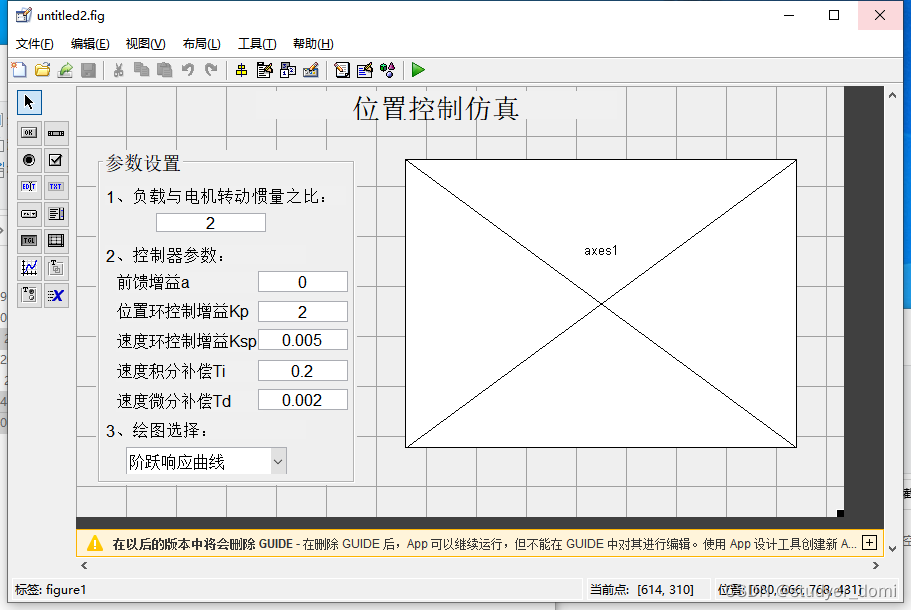Click the vertical scrollbar up arrow
The width and height of the screenshot is (911, 610).
tap(892, 95)
